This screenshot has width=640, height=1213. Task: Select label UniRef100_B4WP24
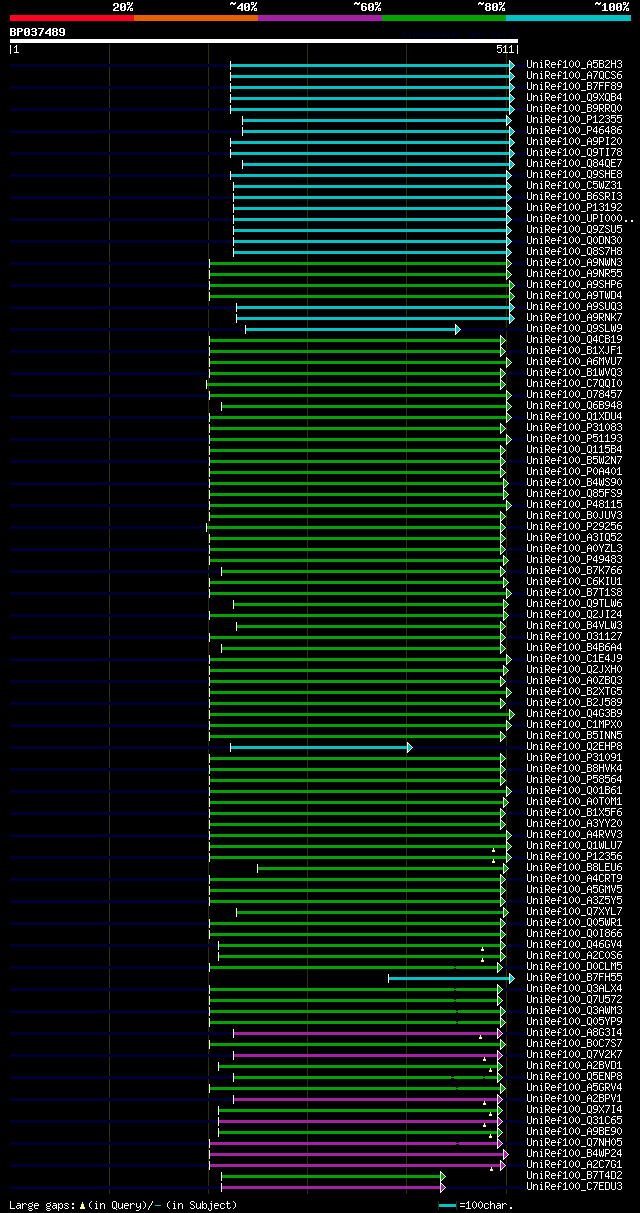[x=574, y=1154]
